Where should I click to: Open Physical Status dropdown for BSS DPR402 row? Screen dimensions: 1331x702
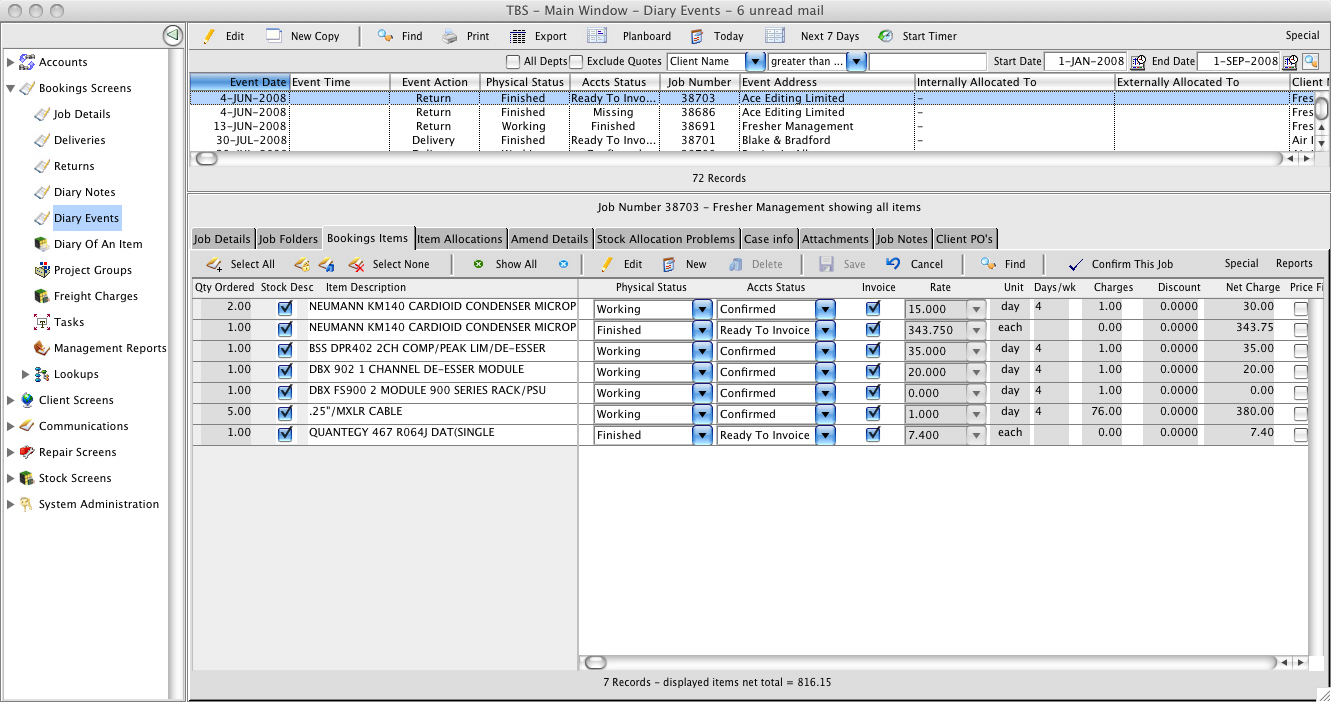coord(701,351)
